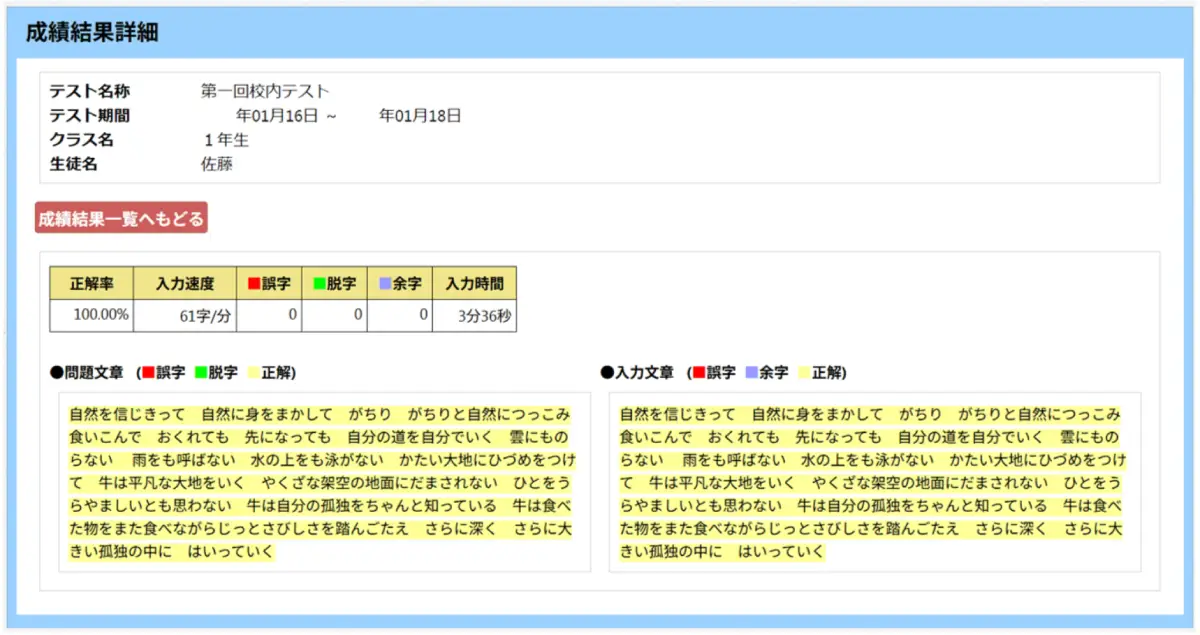The height and width of the screenshot is (635, 1200).
Task: Click the 入力時間 column header
Action: point(474,283)
